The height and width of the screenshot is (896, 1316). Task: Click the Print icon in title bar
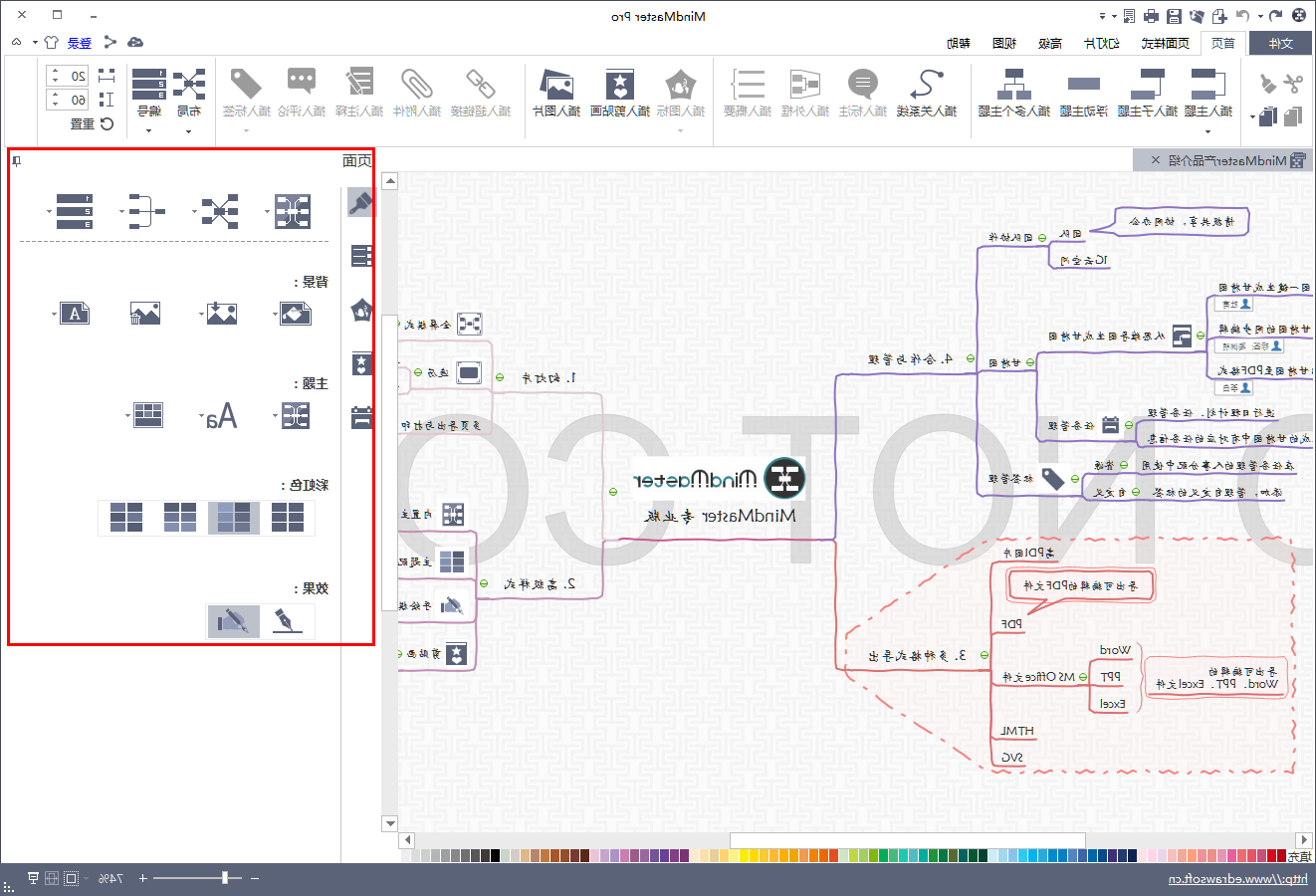click(1151, 16)
